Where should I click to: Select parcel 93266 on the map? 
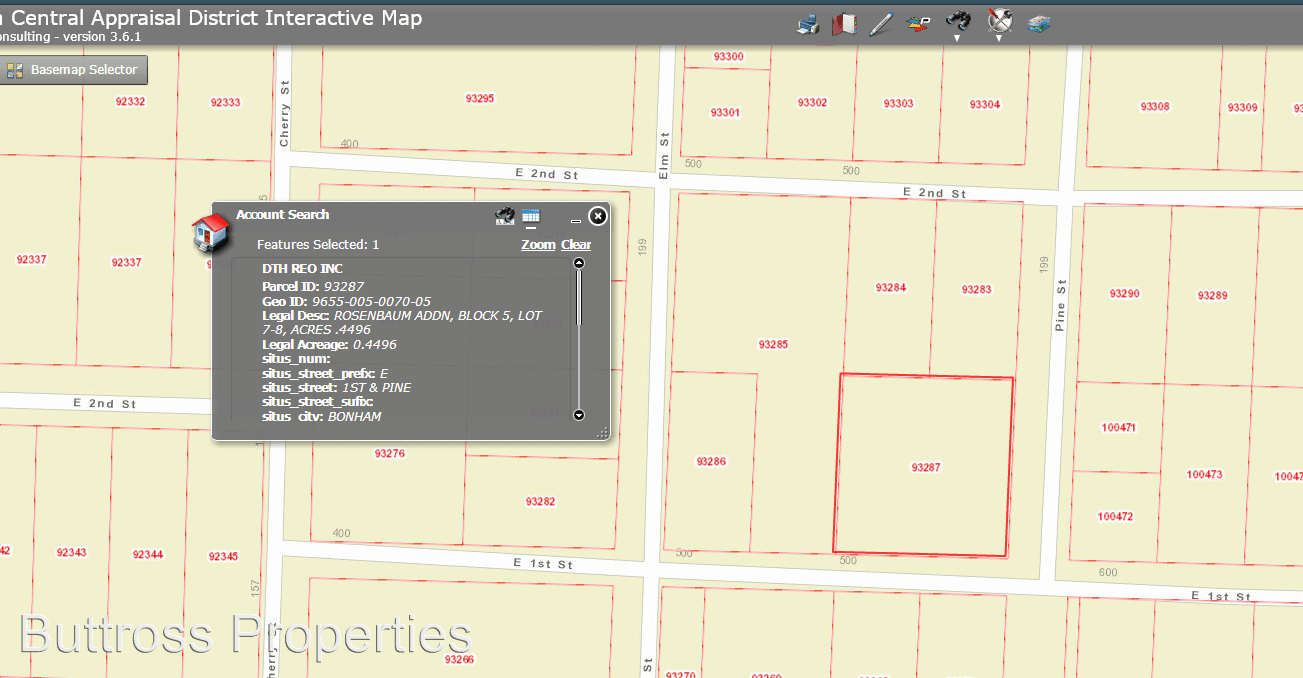[x=459, y=659]
